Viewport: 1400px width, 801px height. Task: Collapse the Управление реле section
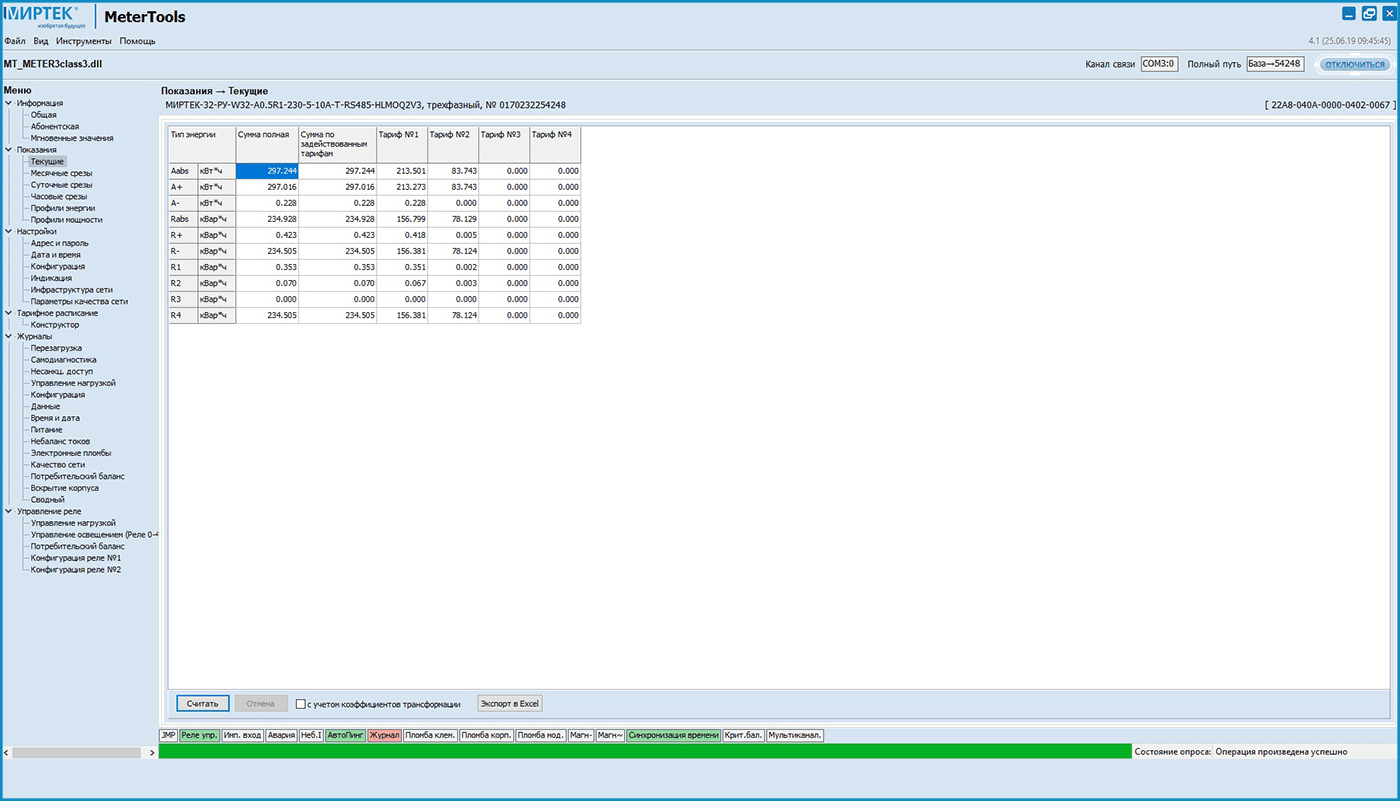(8, 511)
